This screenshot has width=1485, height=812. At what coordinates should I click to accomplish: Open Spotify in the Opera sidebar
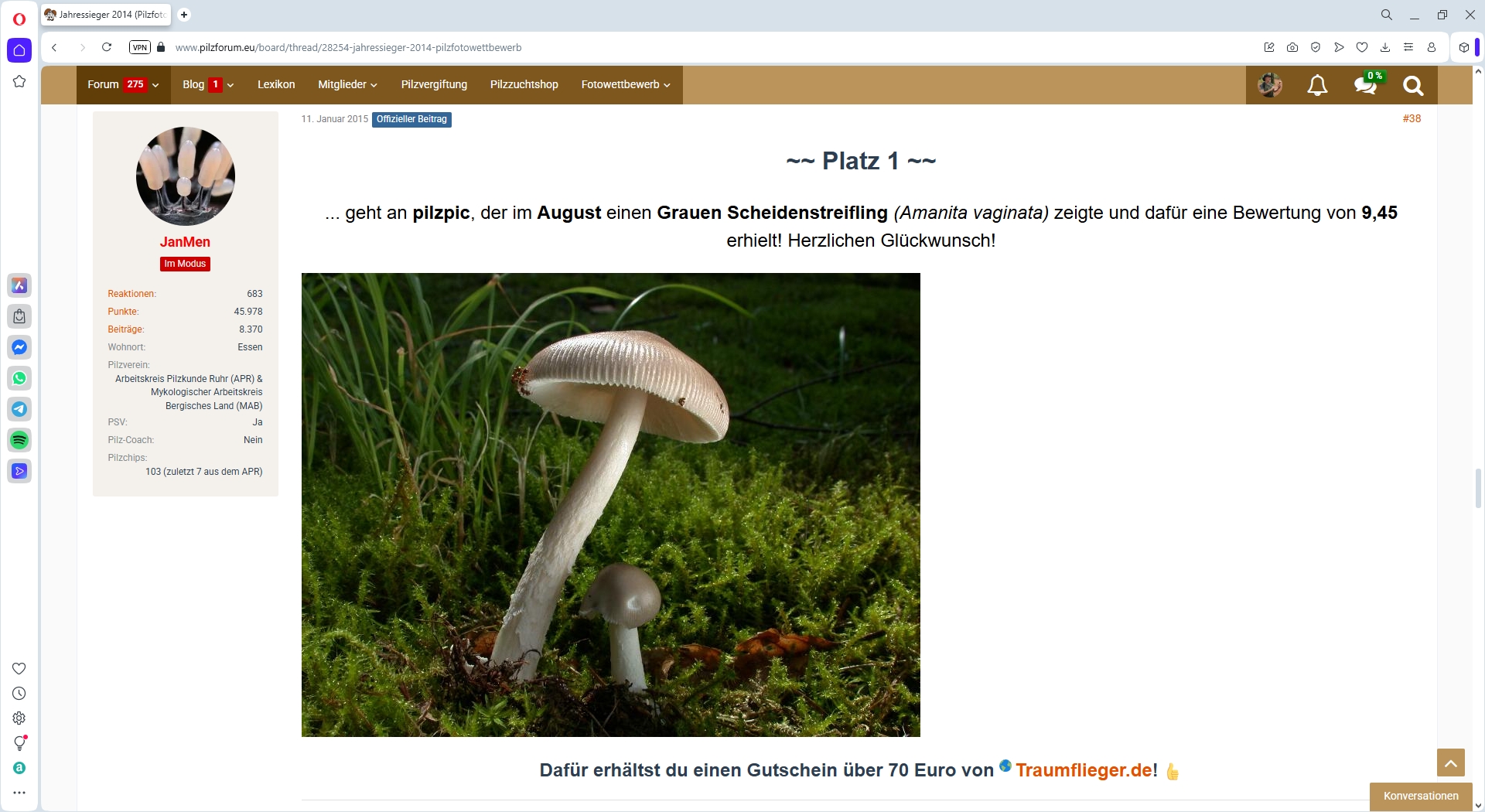(x=19, y=440)
